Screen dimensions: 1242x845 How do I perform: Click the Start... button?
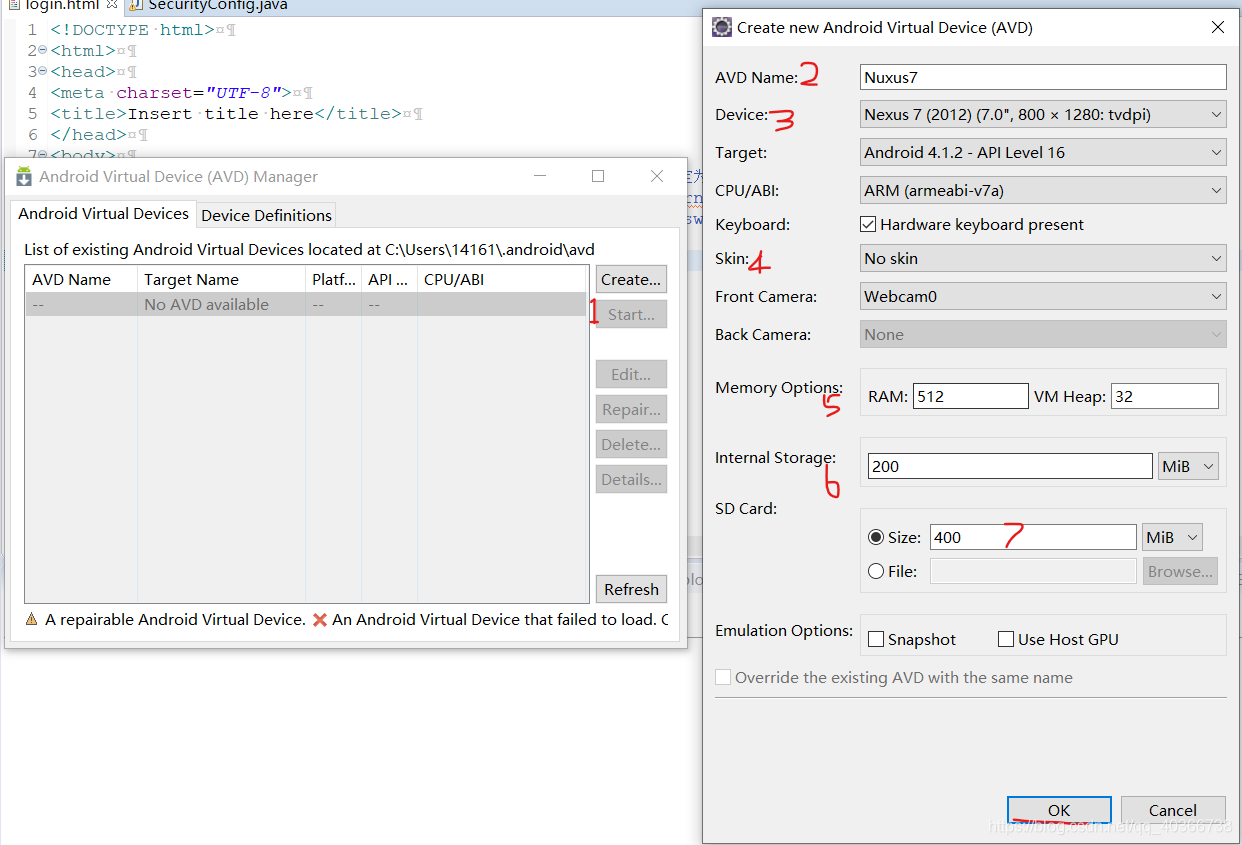coord(631,314)
